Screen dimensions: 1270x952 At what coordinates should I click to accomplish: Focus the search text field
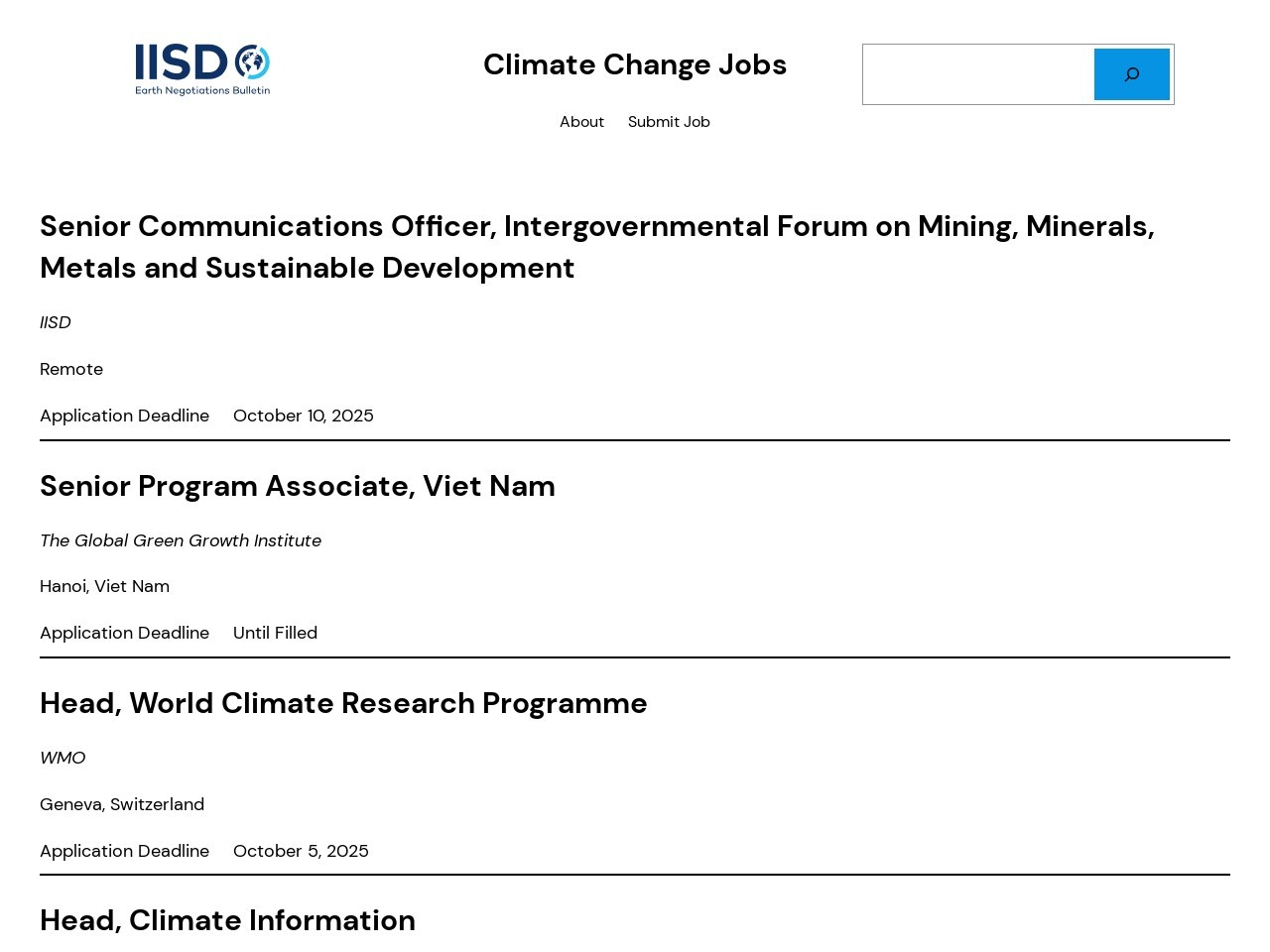[978, 74]
